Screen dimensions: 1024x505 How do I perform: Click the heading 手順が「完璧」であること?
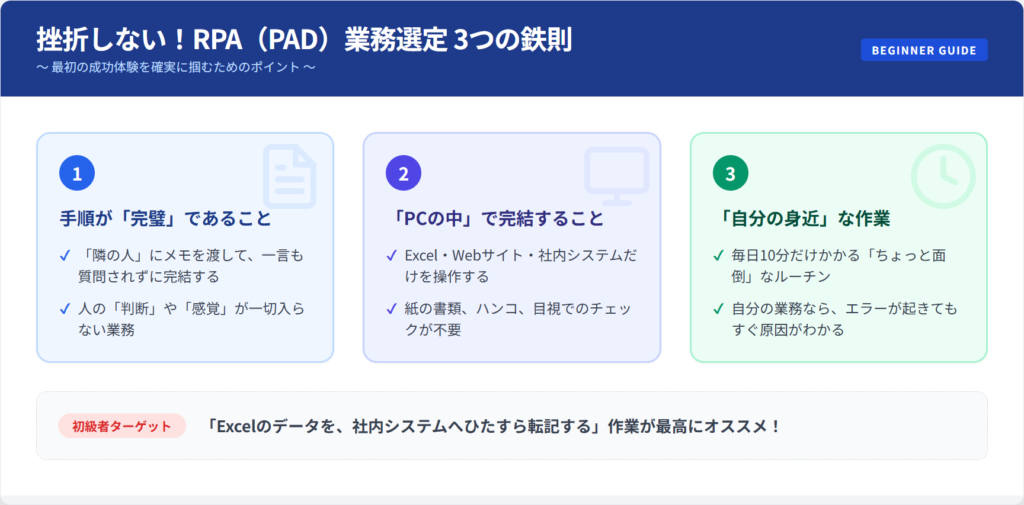coord(165,218)
